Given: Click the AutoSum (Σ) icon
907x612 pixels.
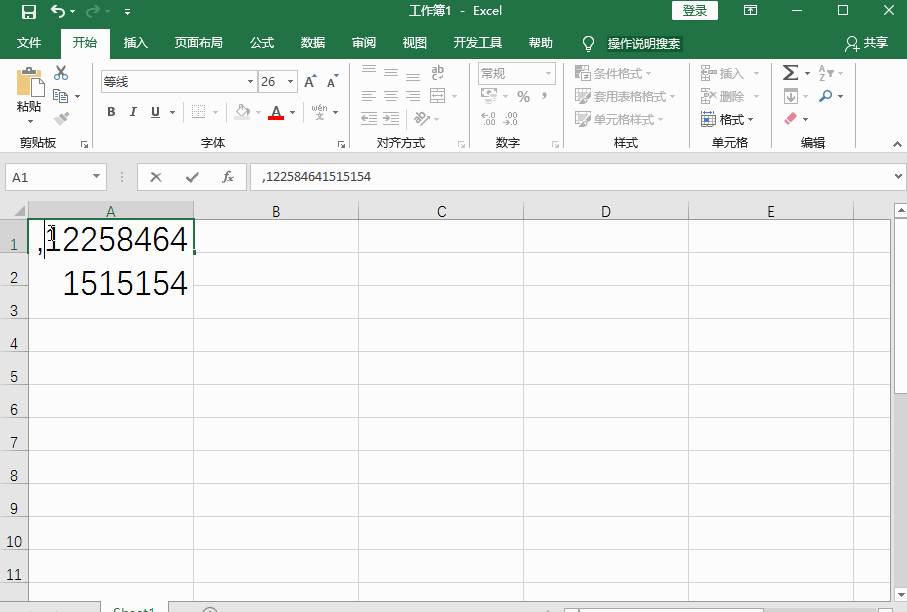Looking at the screenshot, I should 791,72.
